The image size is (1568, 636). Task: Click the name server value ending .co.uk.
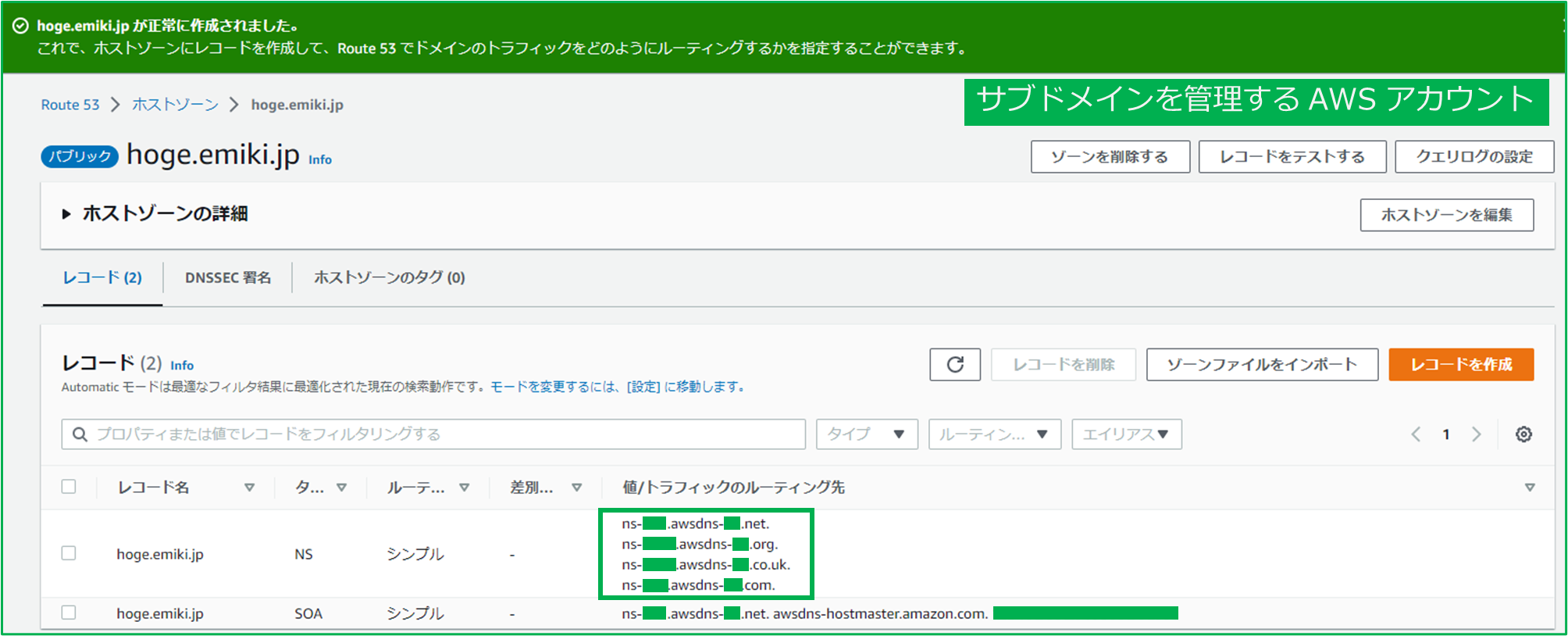706,564
